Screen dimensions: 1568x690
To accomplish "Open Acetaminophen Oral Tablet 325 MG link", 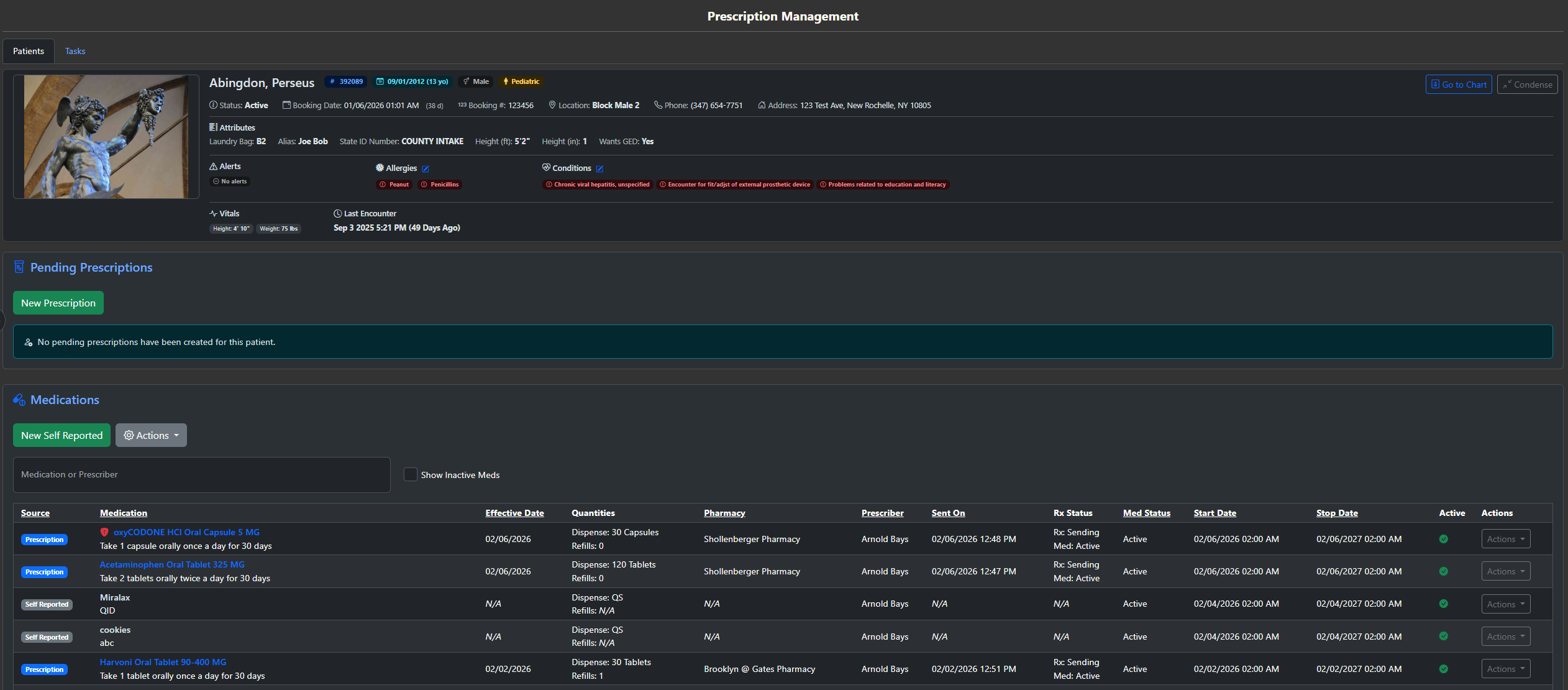I will pos(172,564).
